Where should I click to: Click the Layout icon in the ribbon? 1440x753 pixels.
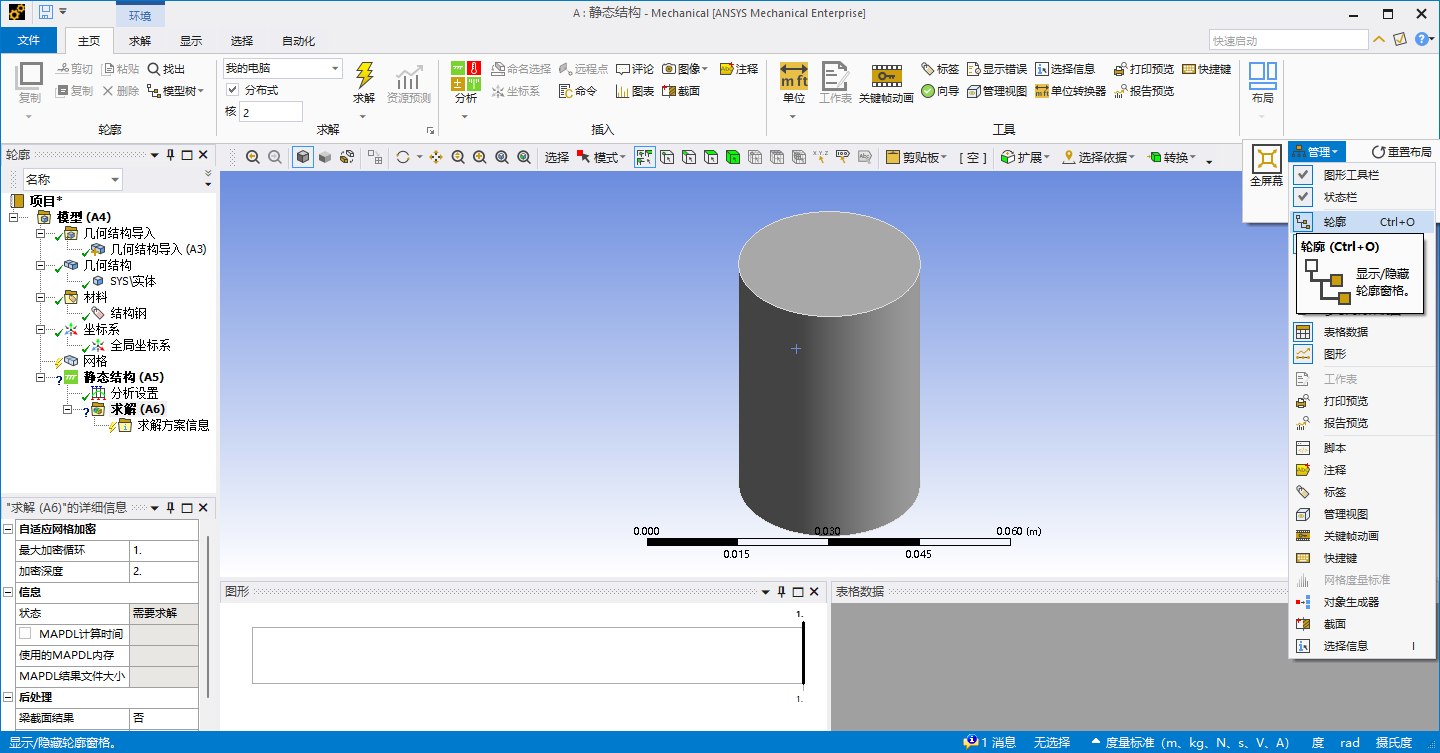pos(1263,76)
